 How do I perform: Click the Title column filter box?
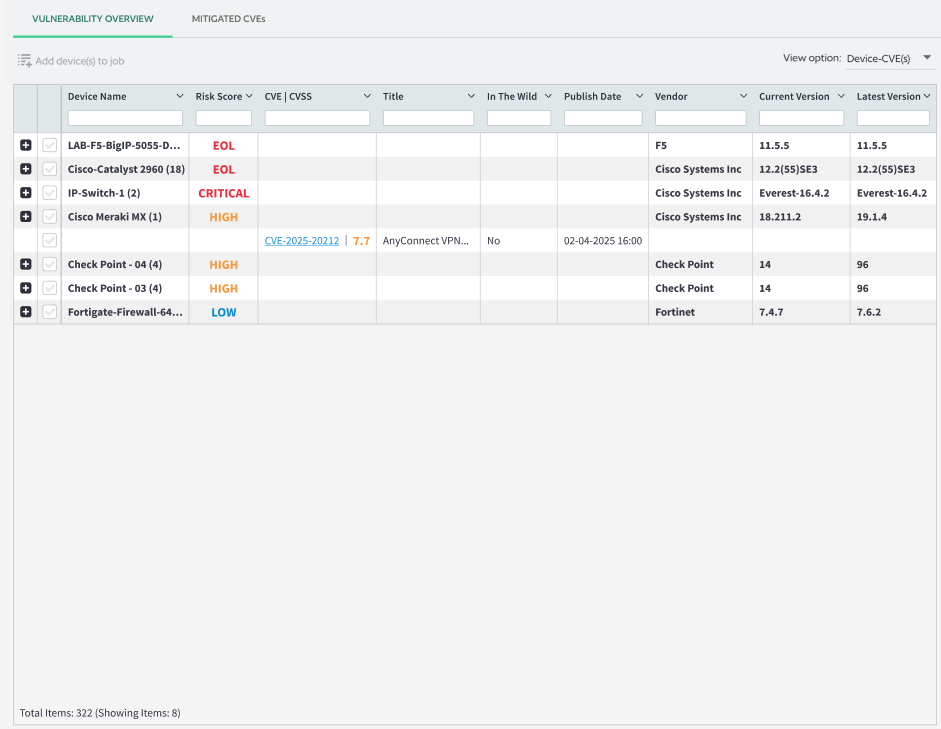coord(428,118)
